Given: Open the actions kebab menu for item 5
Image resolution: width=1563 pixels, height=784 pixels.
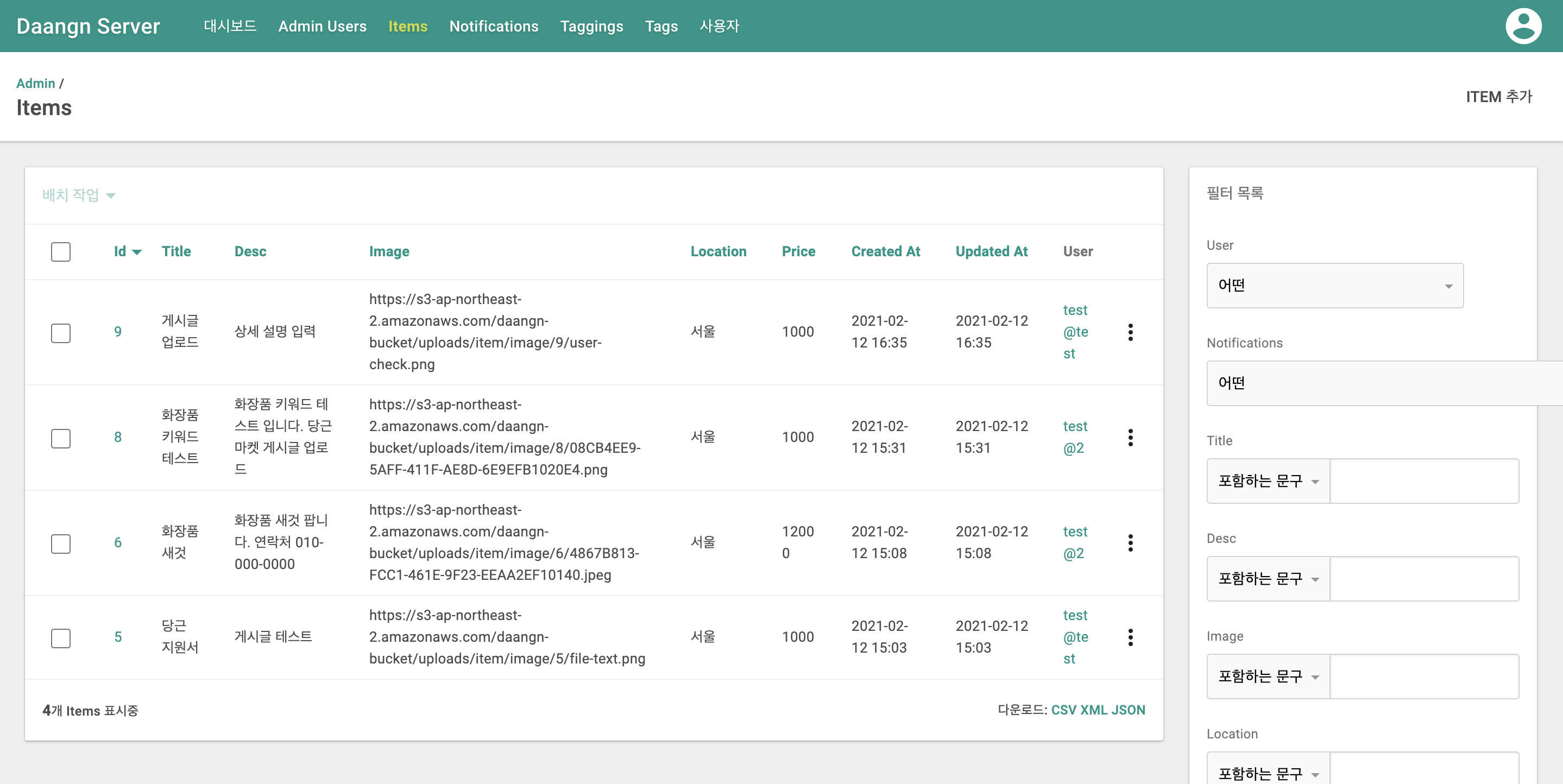Looking at the screenshot, I should (1131, 637).
